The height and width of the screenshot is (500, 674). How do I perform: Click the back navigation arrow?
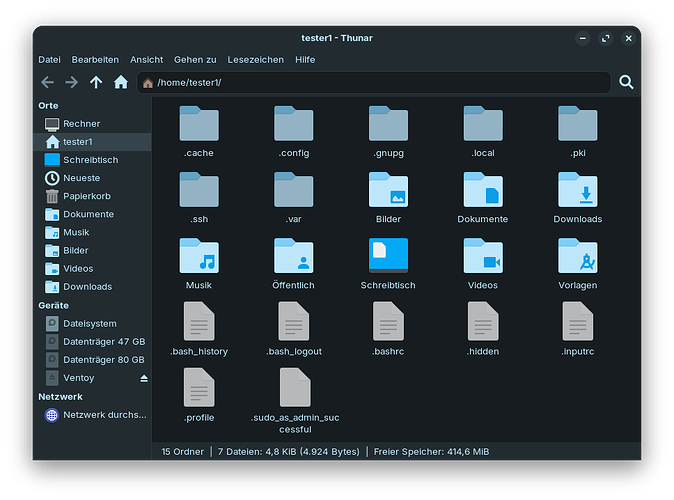tap(47, 82)
